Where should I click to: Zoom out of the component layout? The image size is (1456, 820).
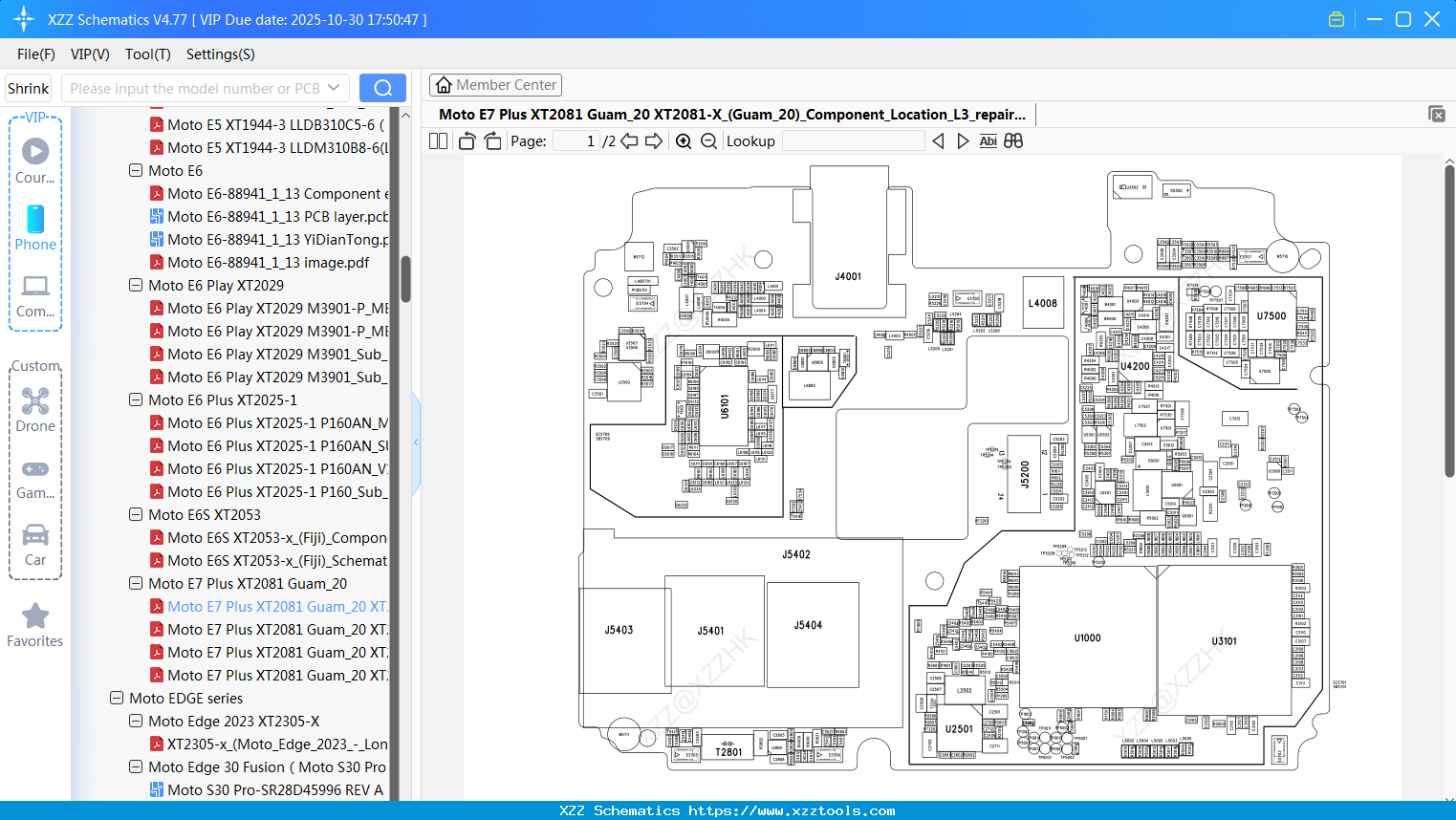click(x=708, y=141)
